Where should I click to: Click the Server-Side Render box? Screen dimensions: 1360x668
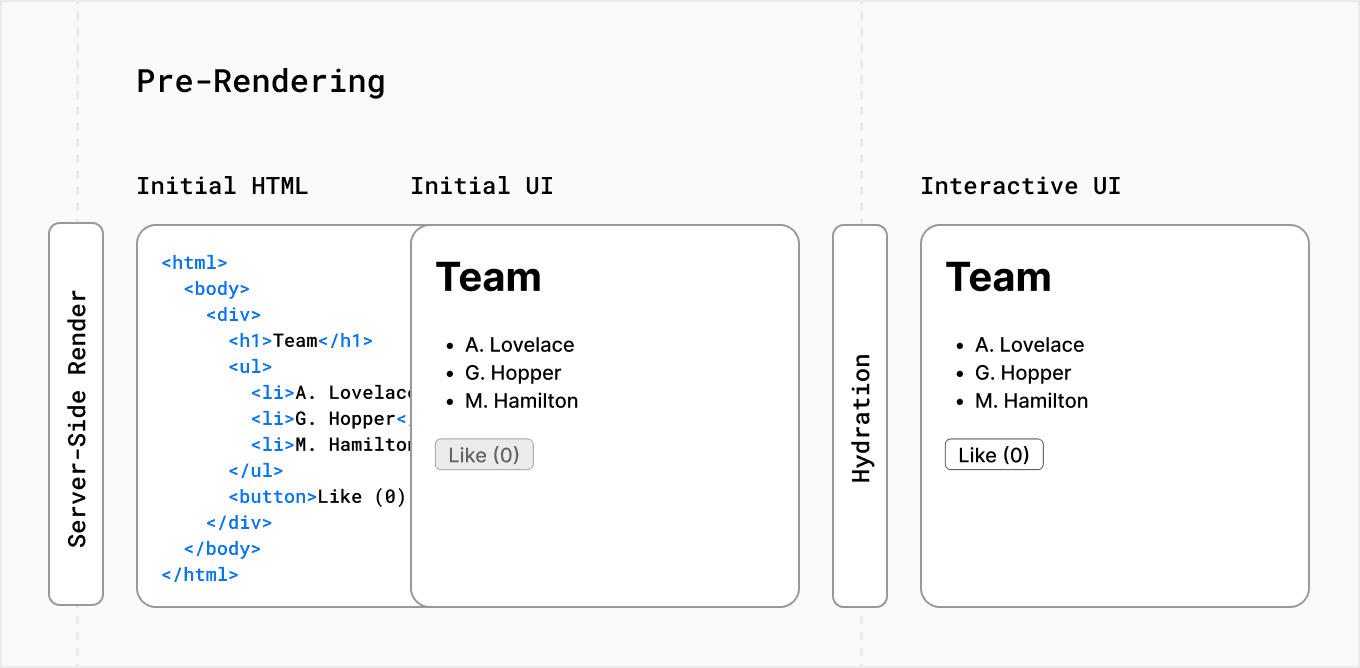coord(76,414)
